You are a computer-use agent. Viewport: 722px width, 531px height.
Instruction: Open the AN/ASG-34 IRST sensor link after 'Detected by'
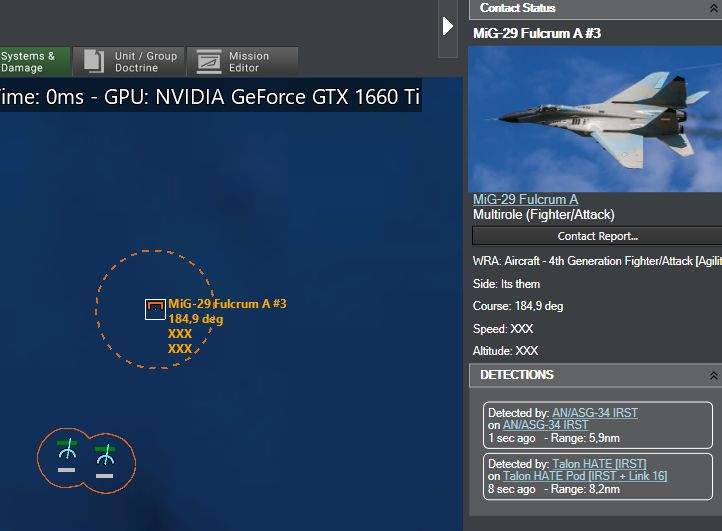coord(595,413)
